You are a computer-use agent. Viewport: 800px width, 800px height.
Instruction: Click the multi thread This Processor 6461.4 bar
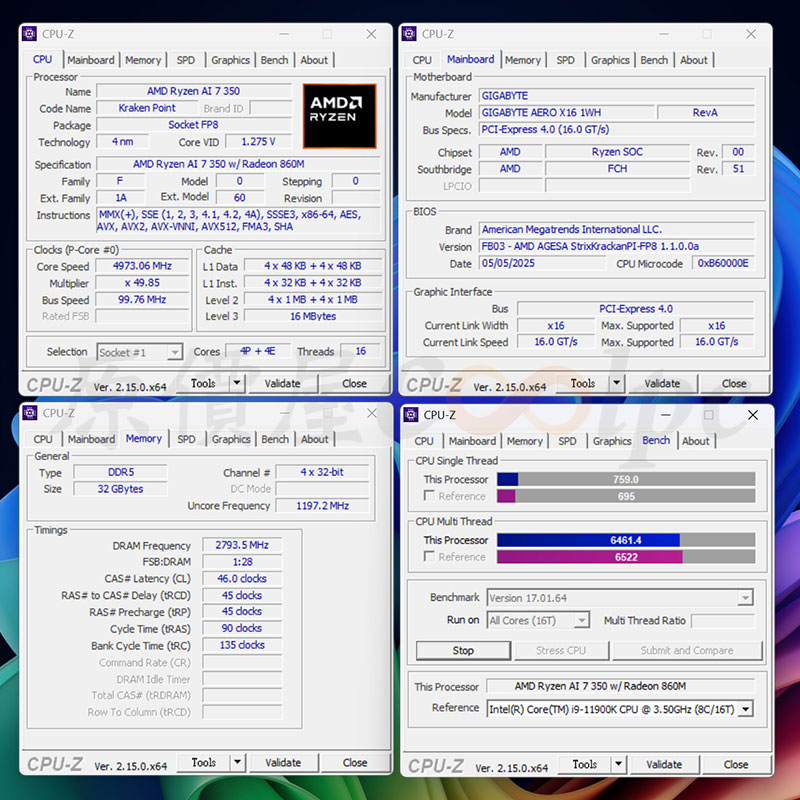coord(626,540)
